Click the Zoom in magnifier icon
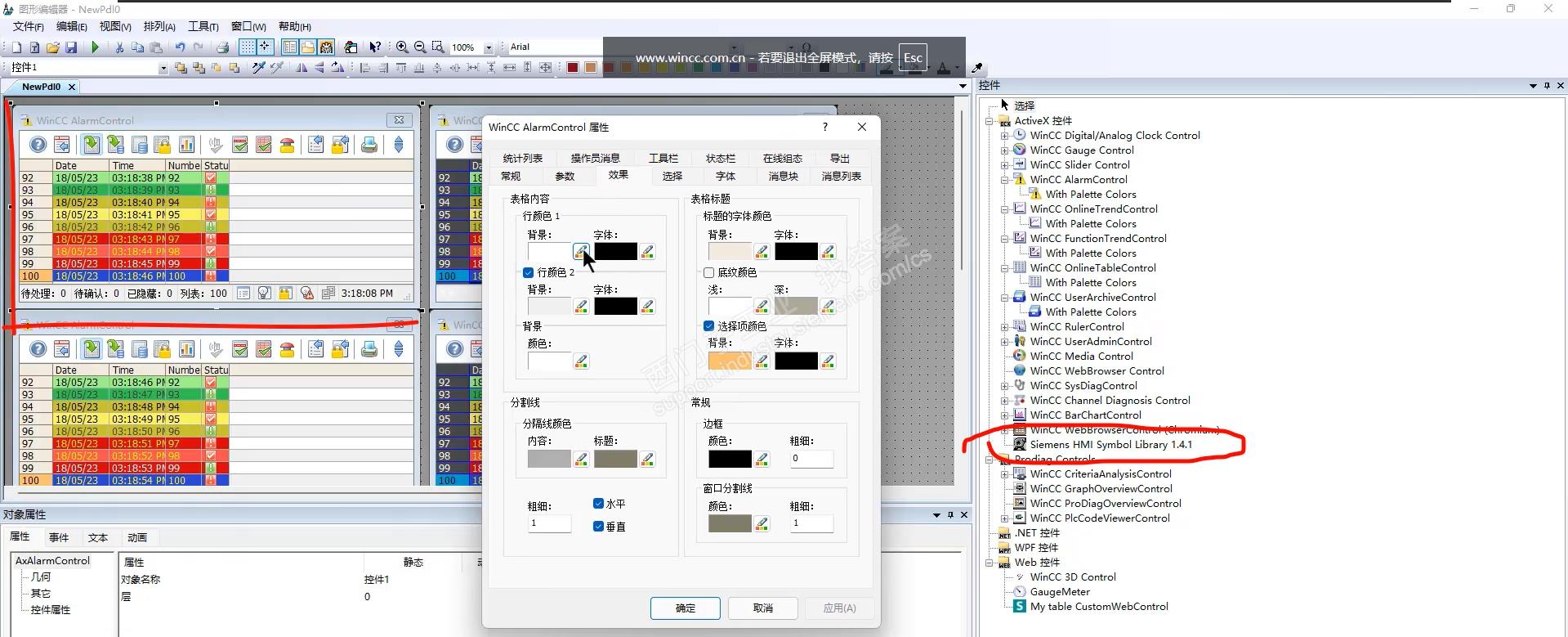Viewport: 1568px width, 637px height. [x=402, y=47]
